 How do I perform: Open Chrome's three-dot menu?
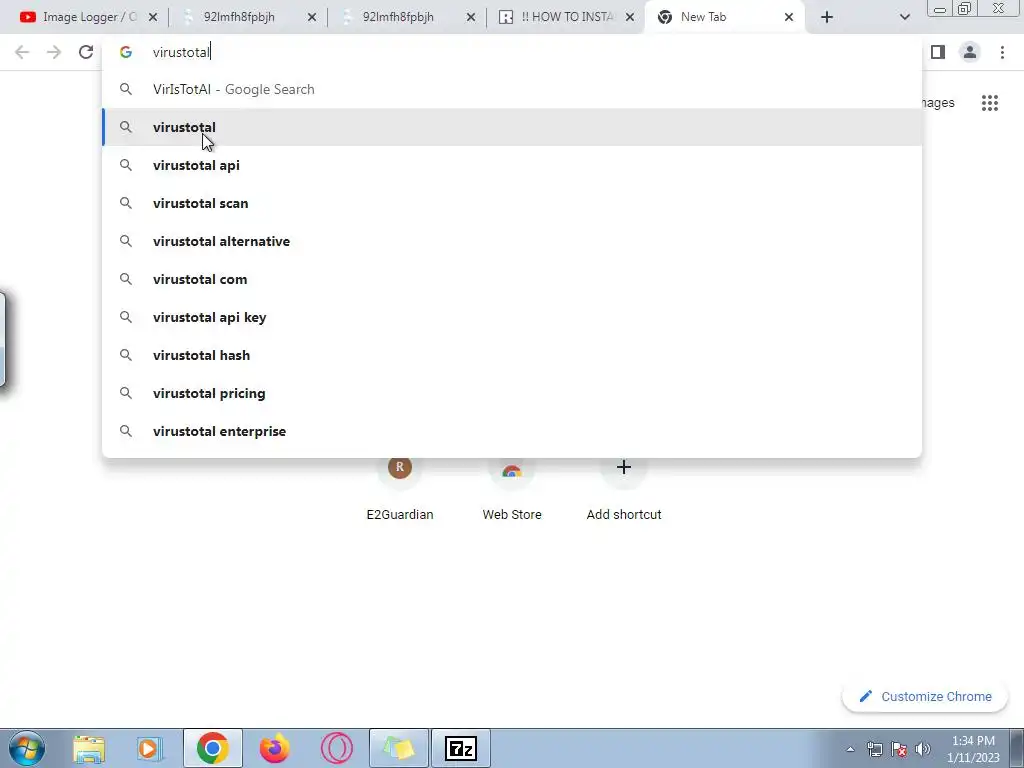tap(1002, 52)
